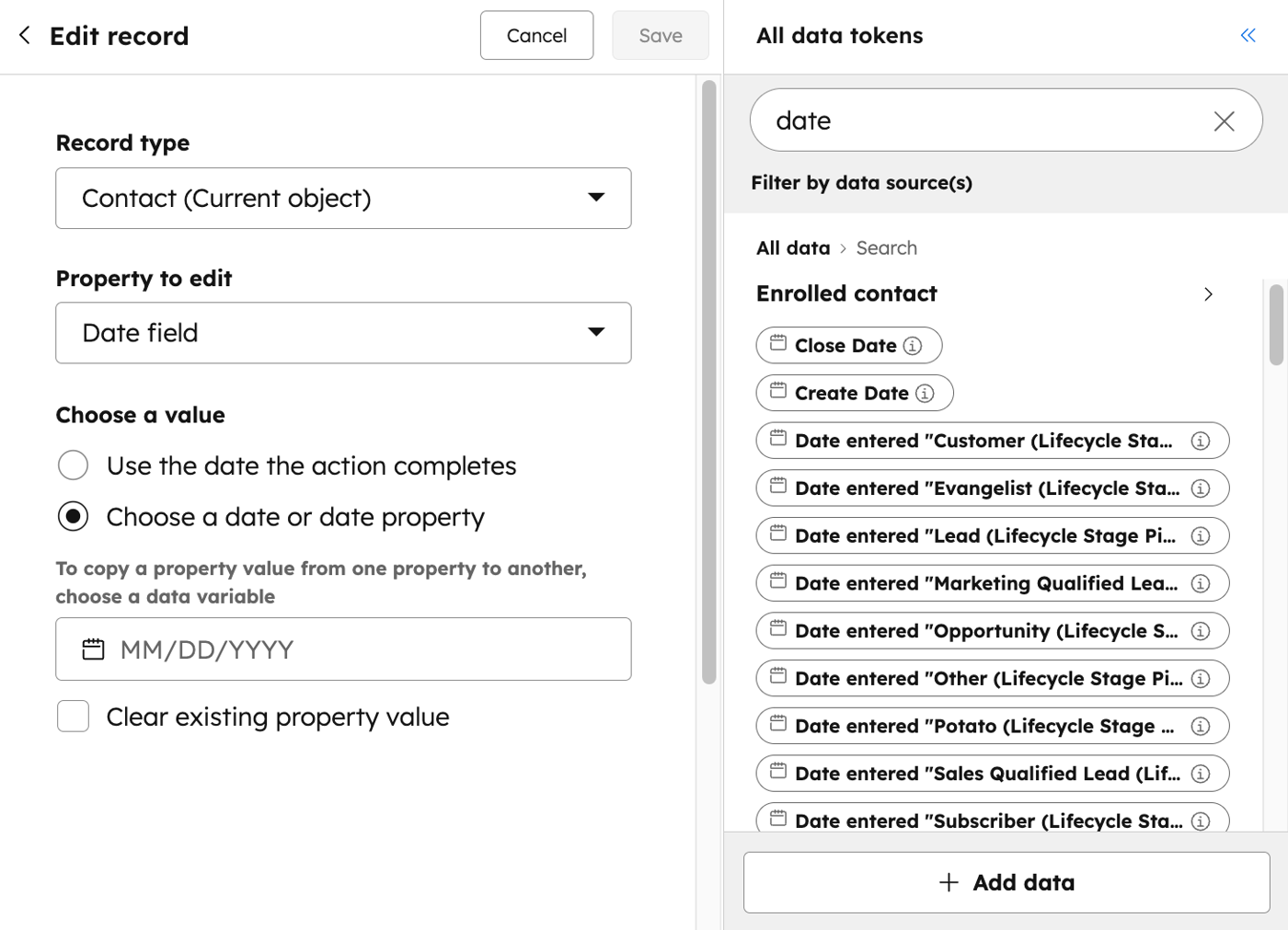
Task: Clear the search field using the X icon
Action: tap(1224, 121)
